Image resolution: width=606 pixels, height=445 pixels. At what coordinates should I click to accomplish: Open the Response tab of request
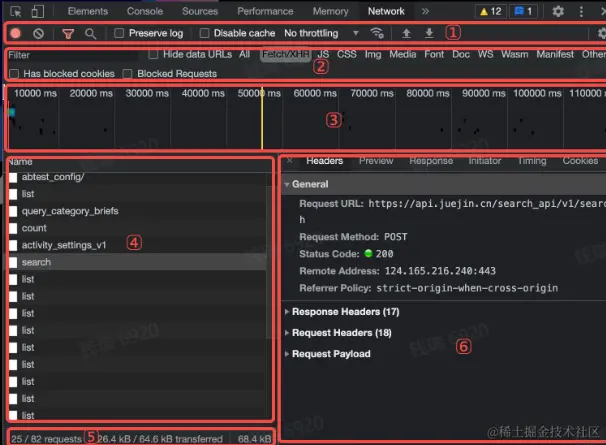pos(431,160)
